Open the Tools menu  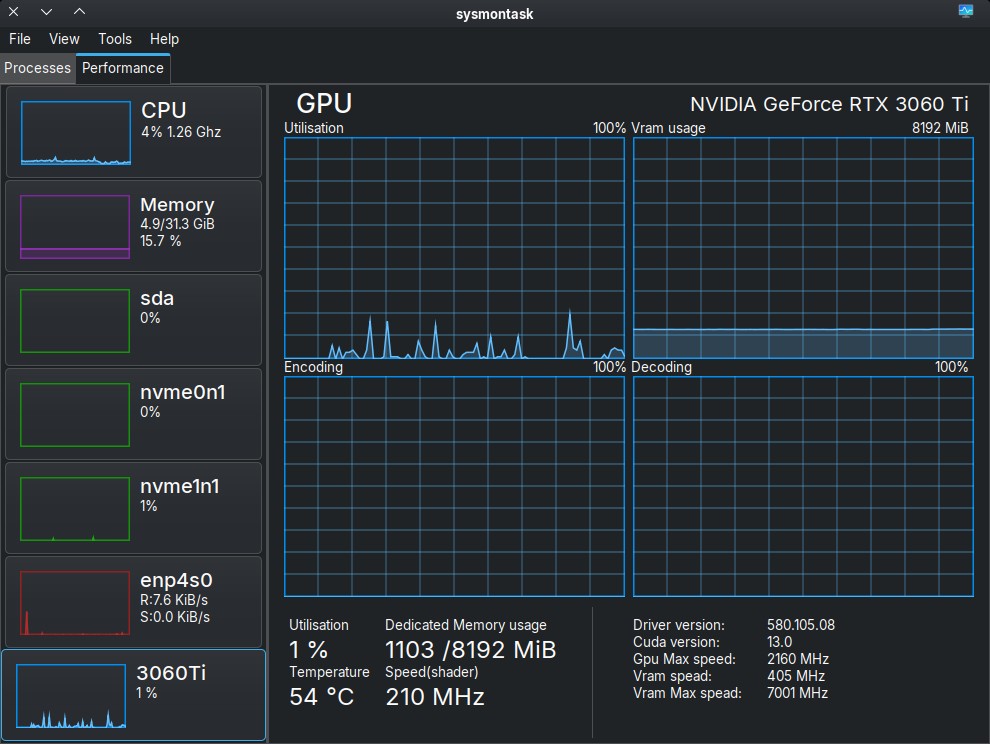[115, 39]
